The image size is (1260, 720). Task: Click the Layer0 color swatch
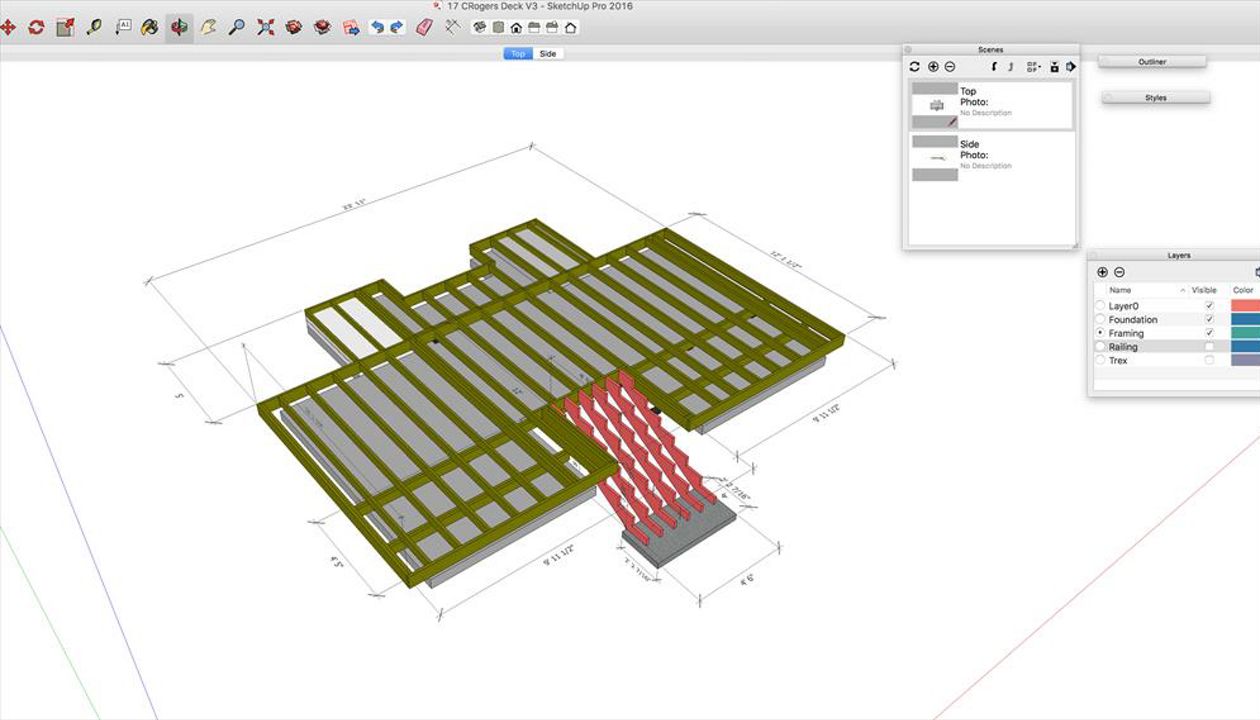[x=1245, y=306]
